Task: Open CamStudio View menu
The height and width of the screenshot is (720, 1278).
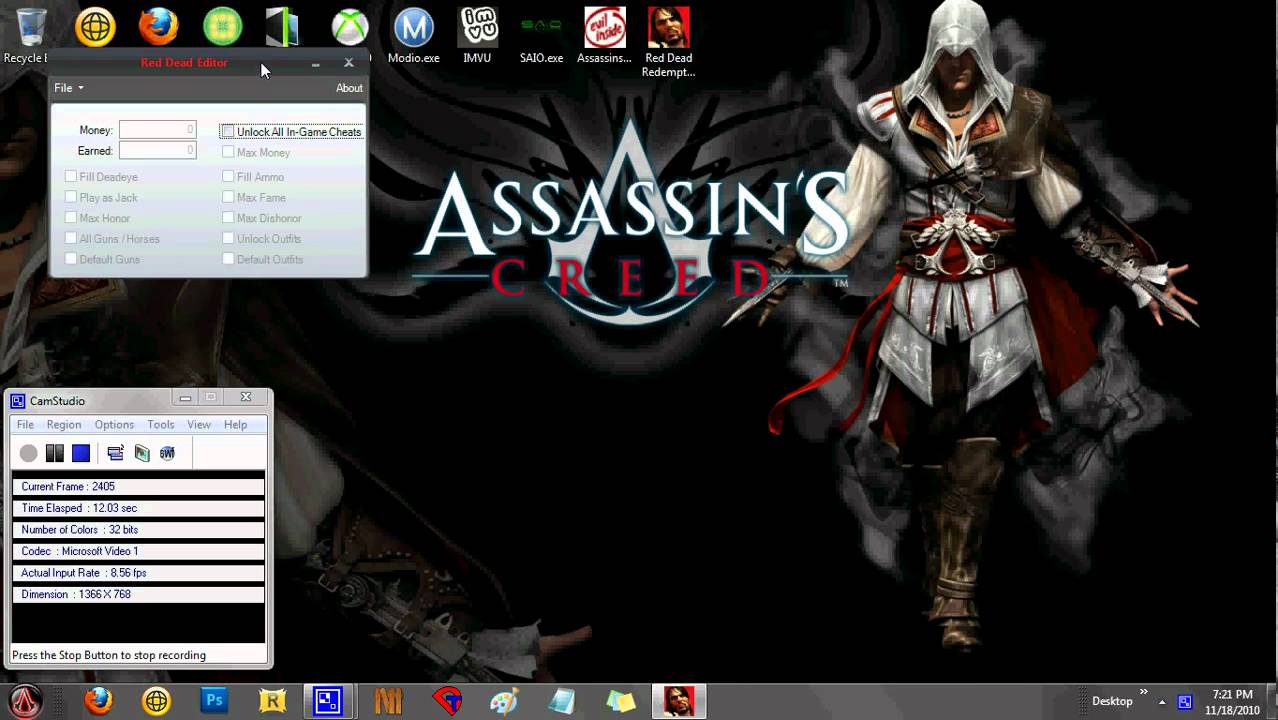Action: click(x=199, y=425)
